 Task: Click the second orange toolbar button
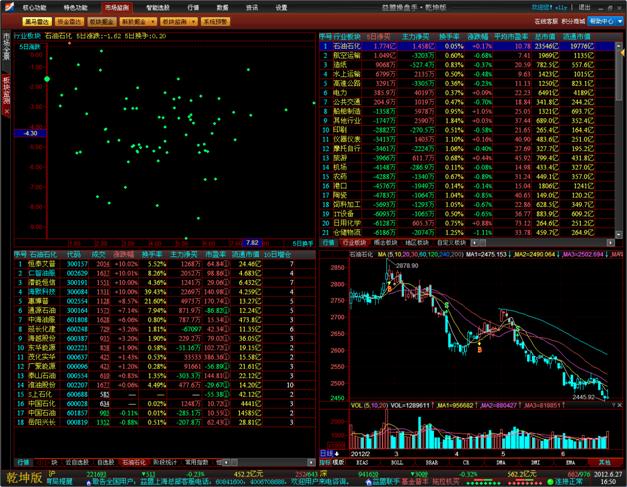[x=70, y=22]
